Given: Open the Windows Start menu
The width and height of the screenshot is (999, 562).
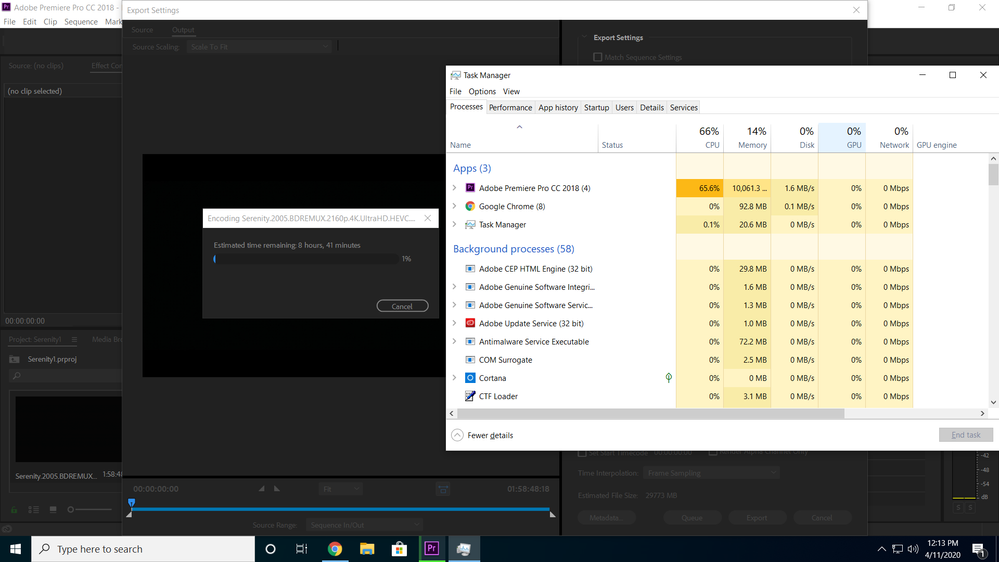Looking at the screenshot, I should pyautogui.click(x=15, y=549).
